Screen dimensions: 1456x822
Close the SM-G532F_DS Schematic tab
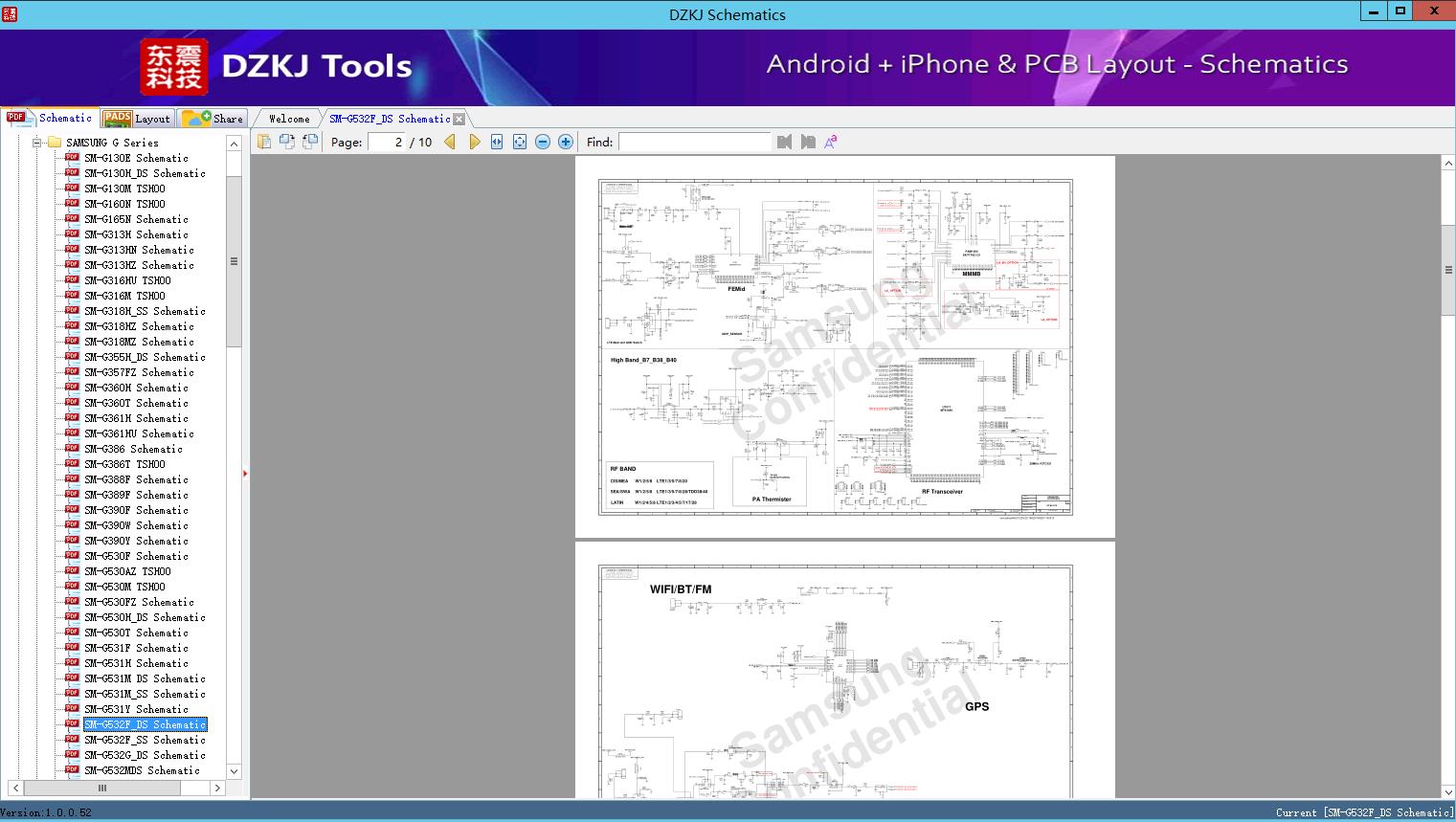[x=459, y=119]
